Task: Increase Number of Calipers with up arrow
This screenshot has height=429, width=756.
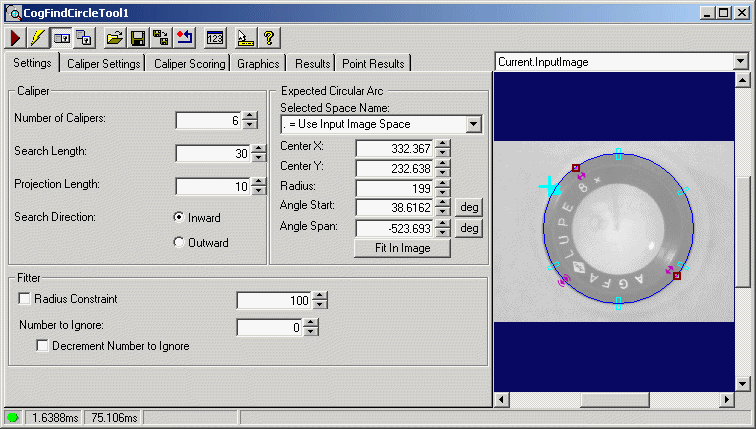Action: [250, 116]
